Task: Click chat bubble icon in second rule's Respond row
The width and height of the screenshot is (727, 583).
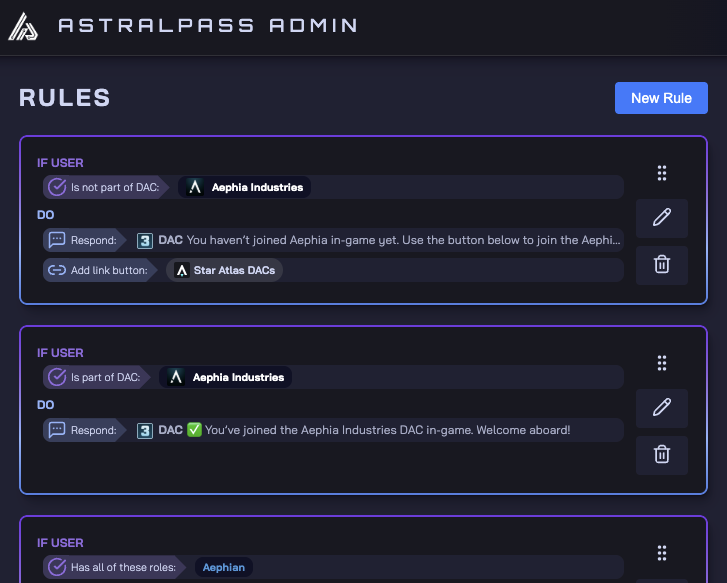Action: pos(57,430)
